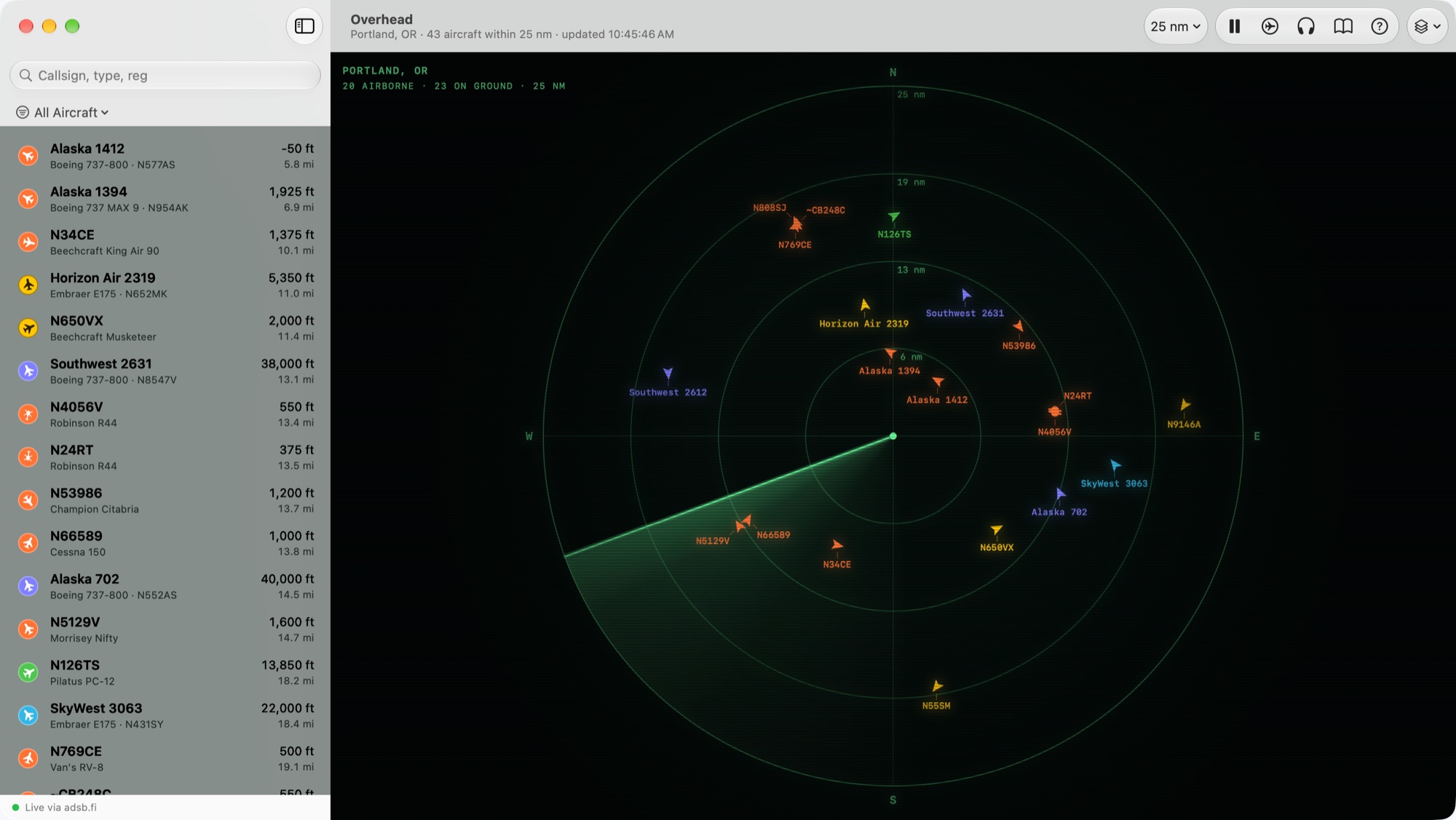
Task: Click N650VX yellow plane icon in list
Action: [x=28, y=328]
